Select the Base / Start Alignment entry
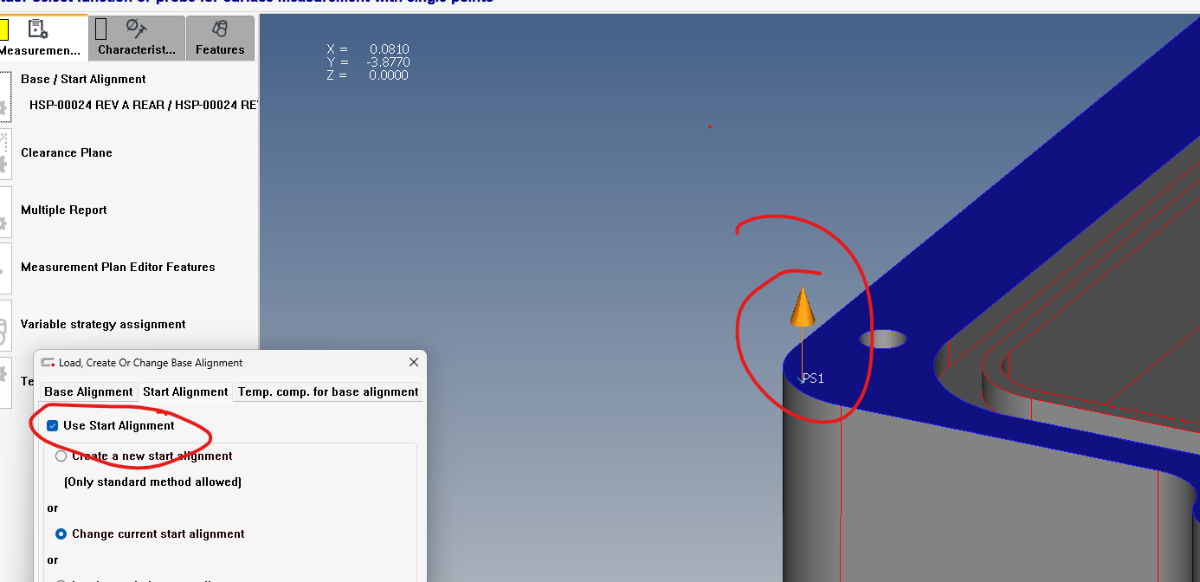Viewport: 1200px width, 582px height. (x=83, y=79)
